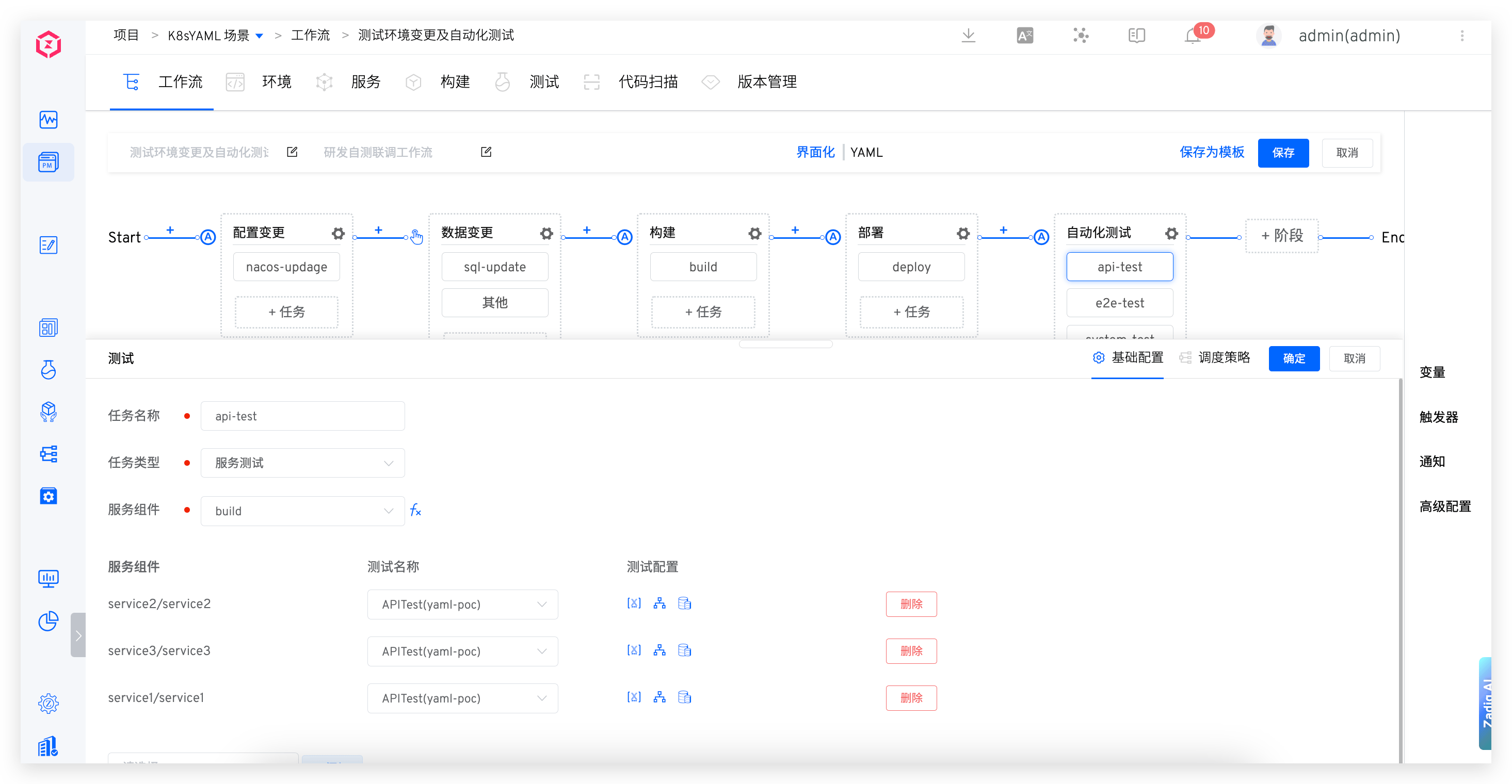Click edit icon next to workflow name
1512x784 pixels.
pos(292,152)
